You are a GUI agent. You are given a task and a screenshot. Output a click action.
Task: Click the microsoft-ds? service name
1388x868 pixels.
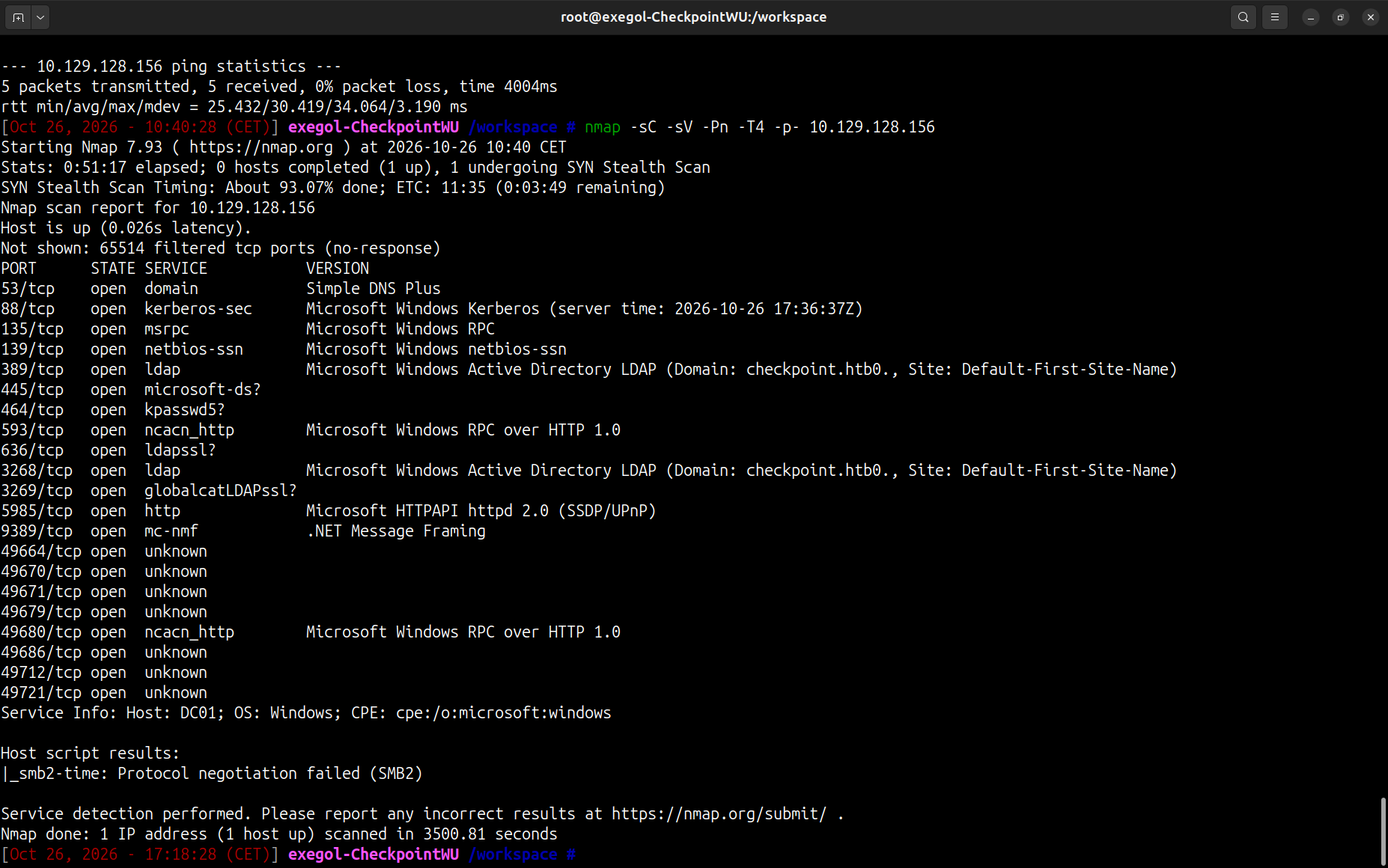pyautogui.click(x=203, y=390)
